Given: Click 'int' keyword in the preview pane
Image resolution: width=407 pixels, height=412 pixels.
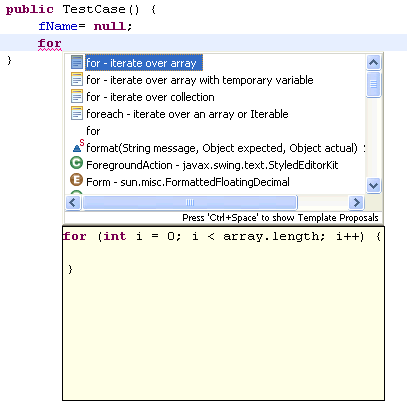Looking at the screenshot, I should point(115,236).
